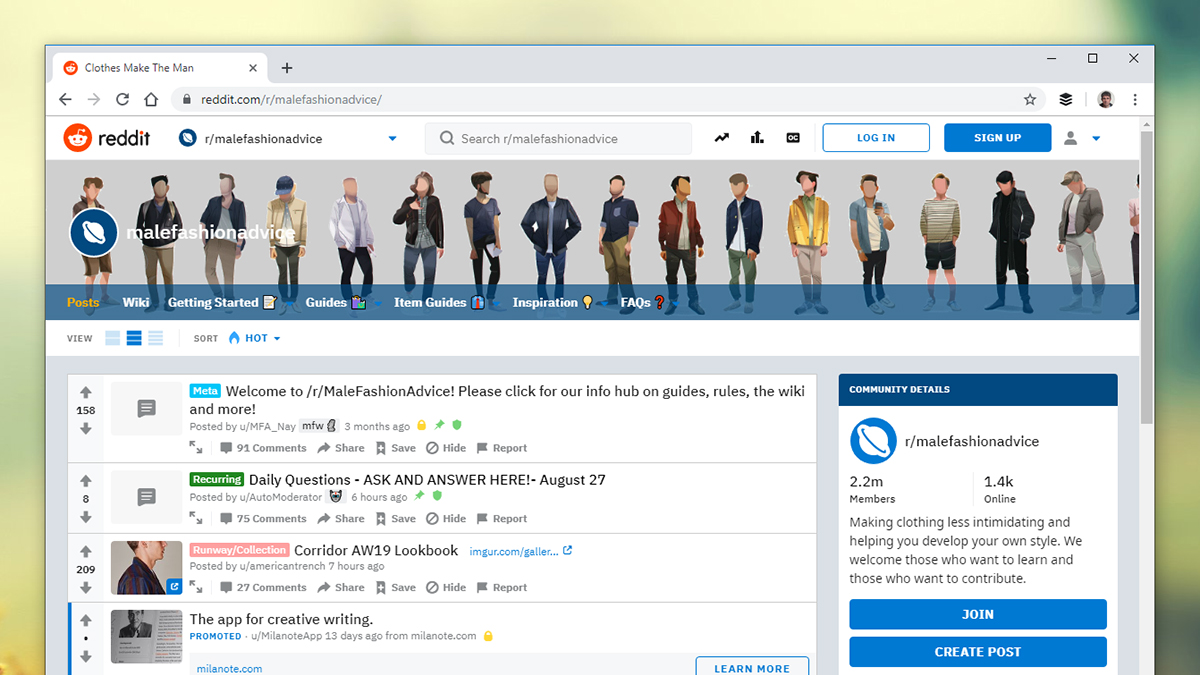Open the Corridor AW19 Lookbook thumbnail

(x=146, y=568)
